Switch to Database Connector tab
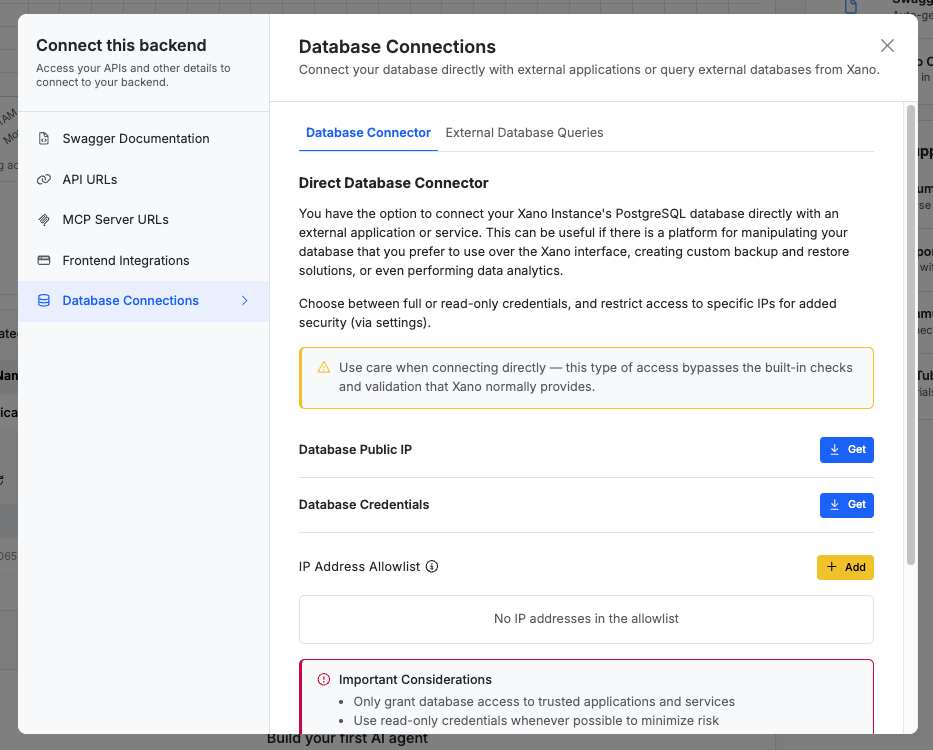 (x=368, y=133)
